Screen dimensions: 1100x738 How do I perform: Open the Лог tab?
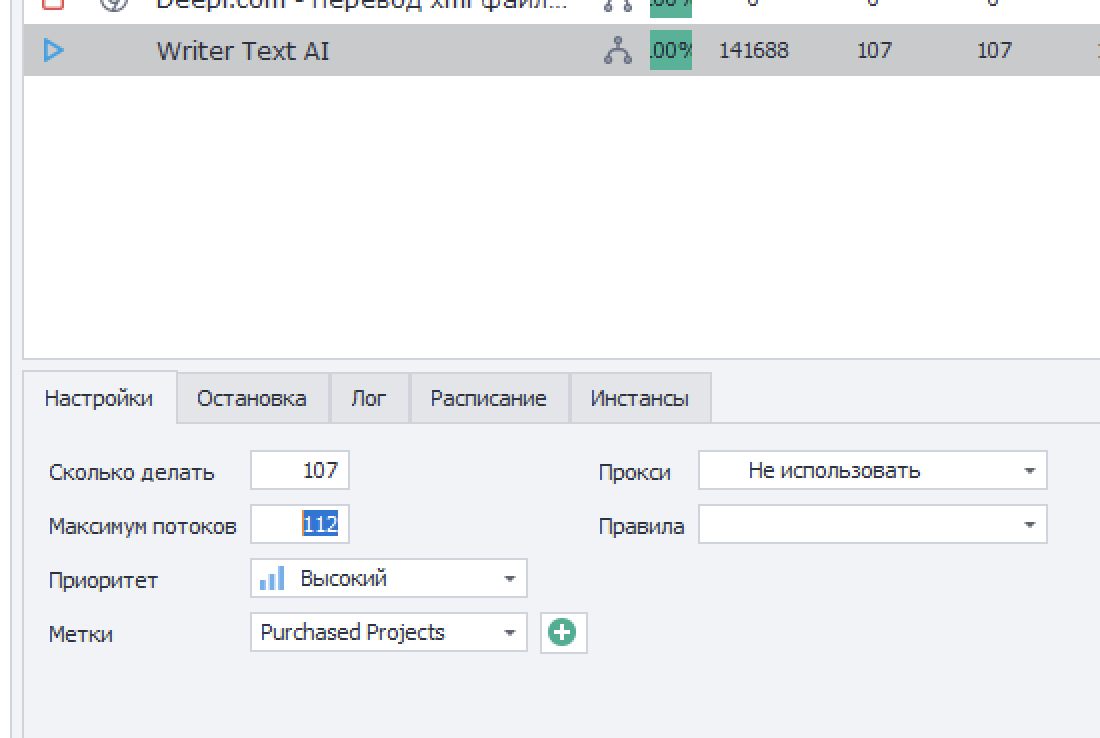(x=369, y=398)
